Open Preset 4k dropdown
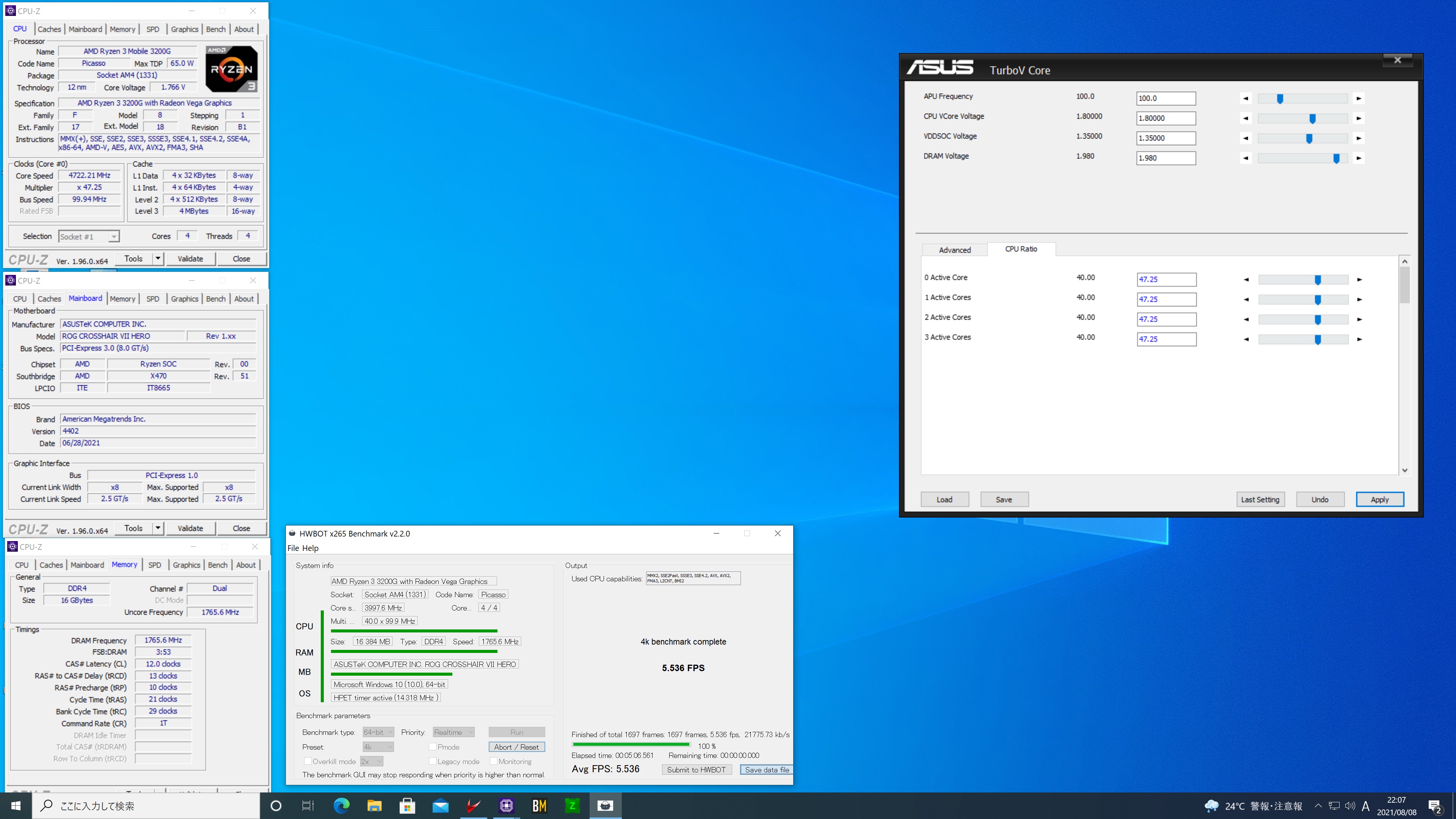This screenshot has width=1456, height=819. coord(378,747)
